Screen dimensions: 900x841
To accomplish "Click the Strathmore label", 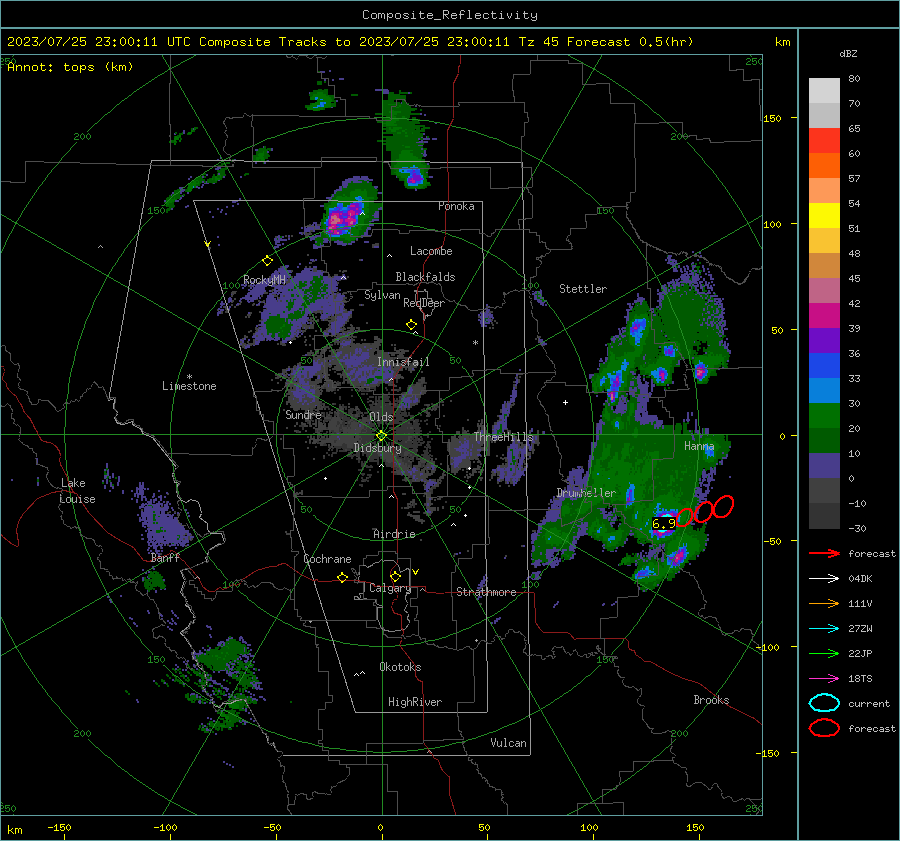I will 486,592.
